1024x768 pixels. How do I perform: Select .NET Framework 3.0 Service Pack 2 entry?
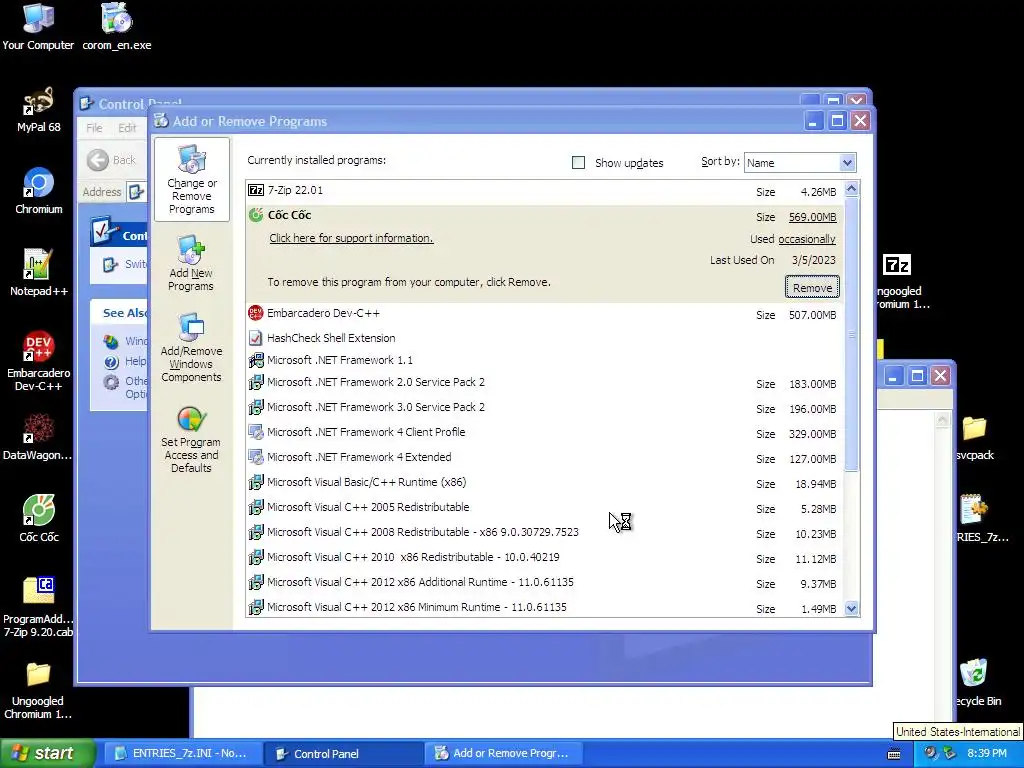(545, 408)
